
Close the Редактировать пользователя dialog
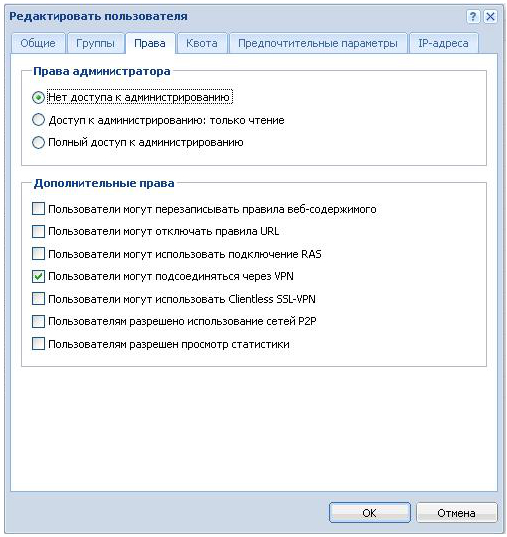490,16
